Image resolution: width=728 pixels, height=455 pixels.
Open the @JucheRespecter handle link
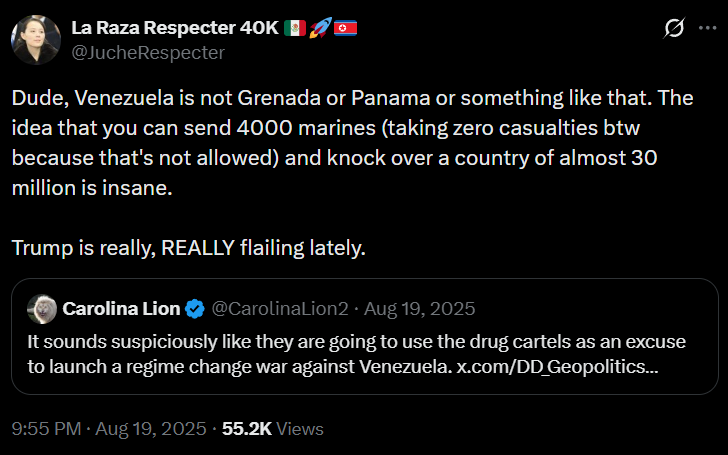click(x=146, y=52)
